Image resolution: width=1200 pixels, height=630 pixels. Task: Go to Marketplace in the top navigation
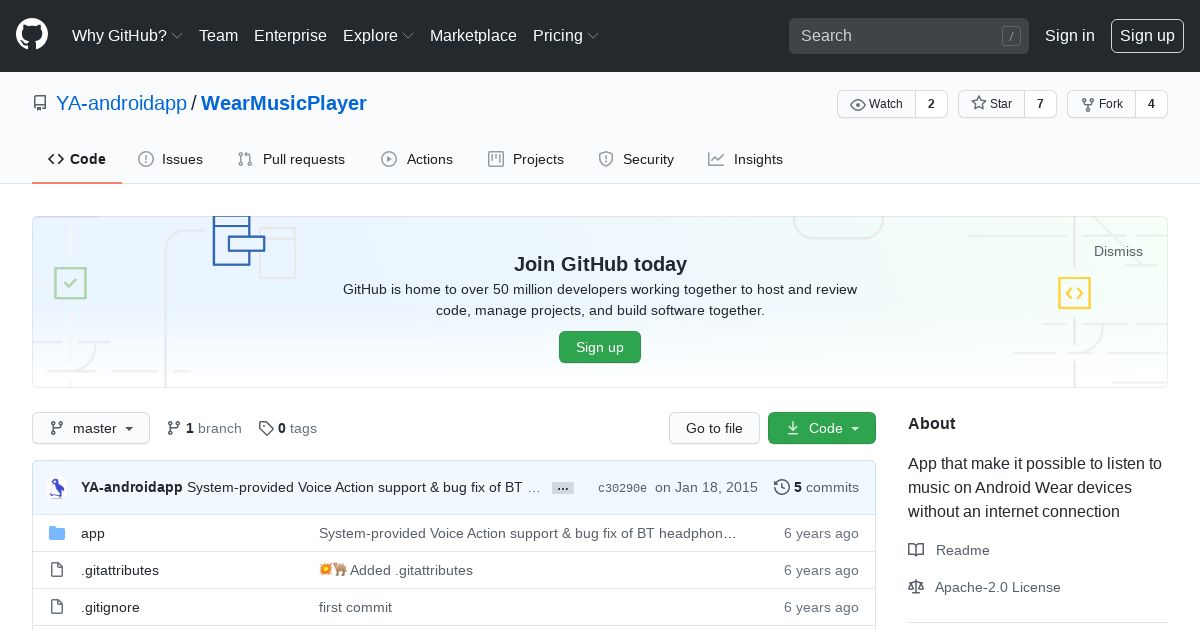(473, 35)
